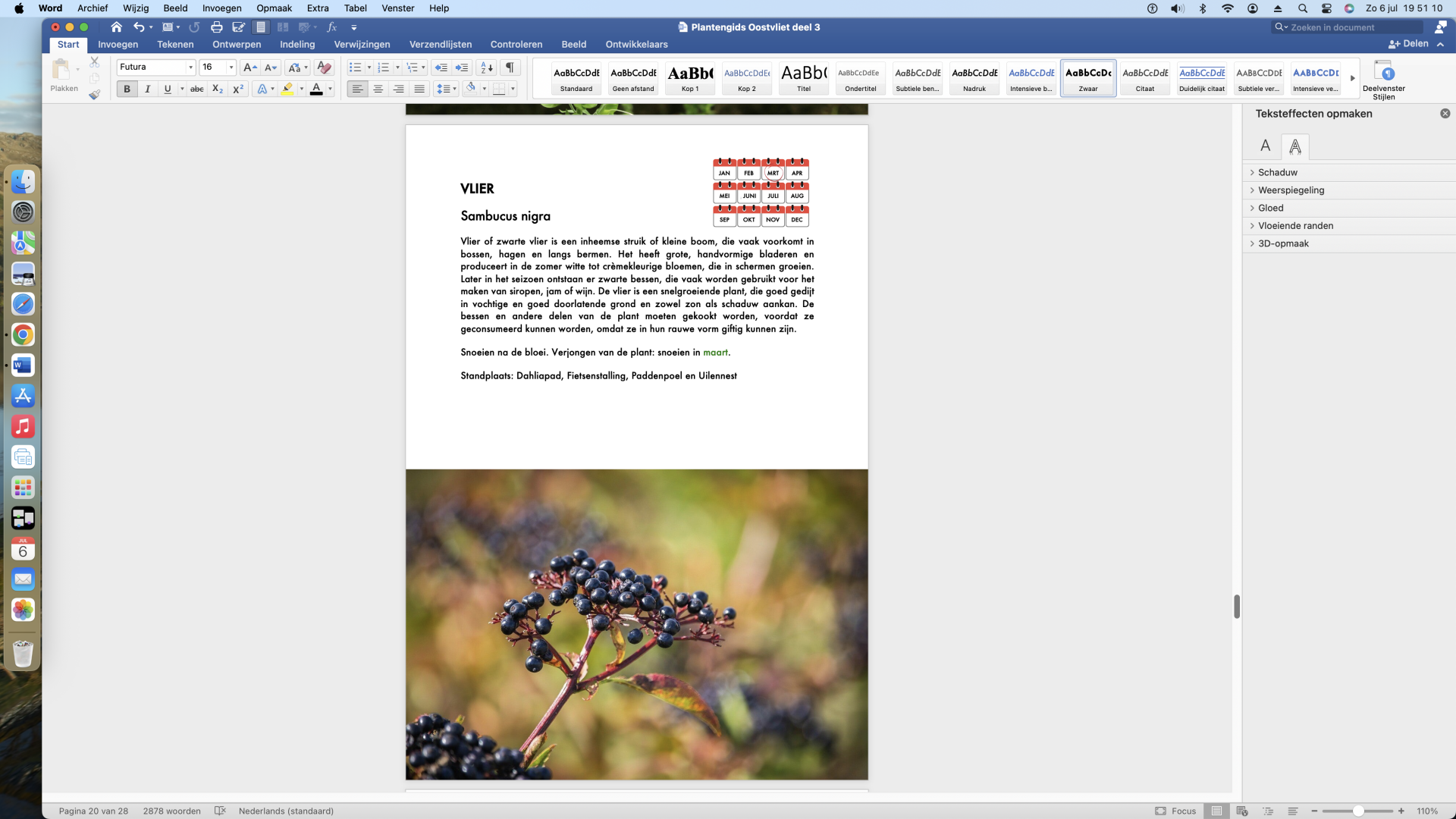Apply superscript formatting
Image resolution: width=1456 pixels, height=819 pixels.
click(x=238, y=89)
